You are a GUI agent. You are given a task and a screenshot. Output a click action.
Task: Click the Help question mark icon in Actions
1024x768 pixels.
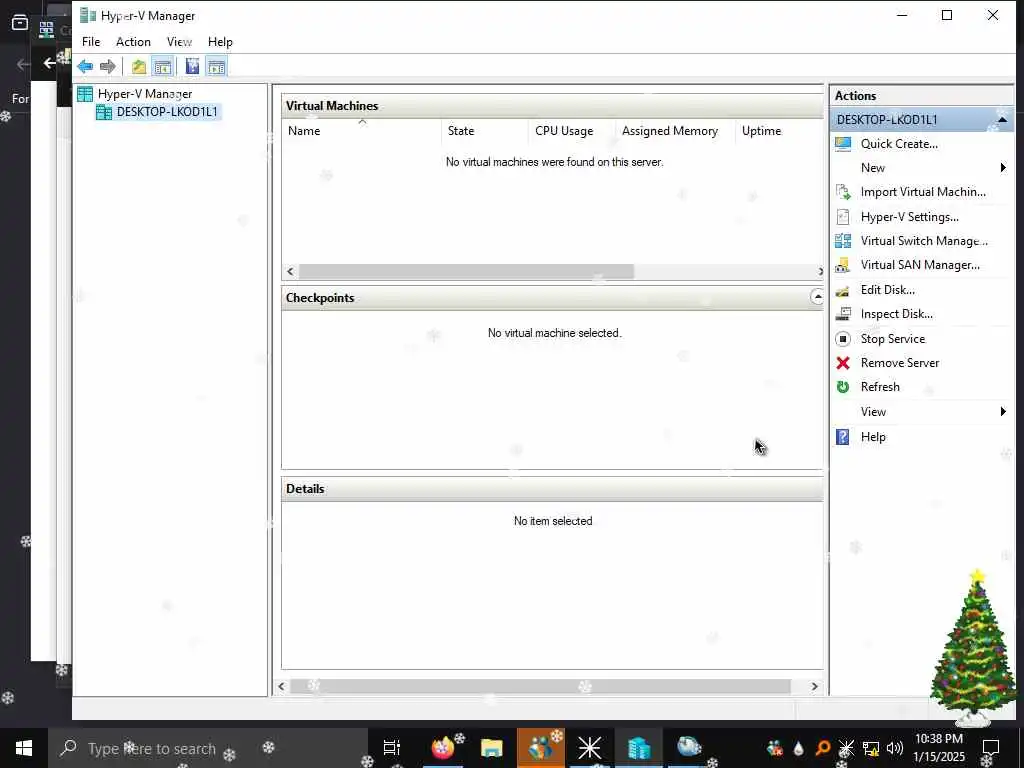click(x=843, y=437)
